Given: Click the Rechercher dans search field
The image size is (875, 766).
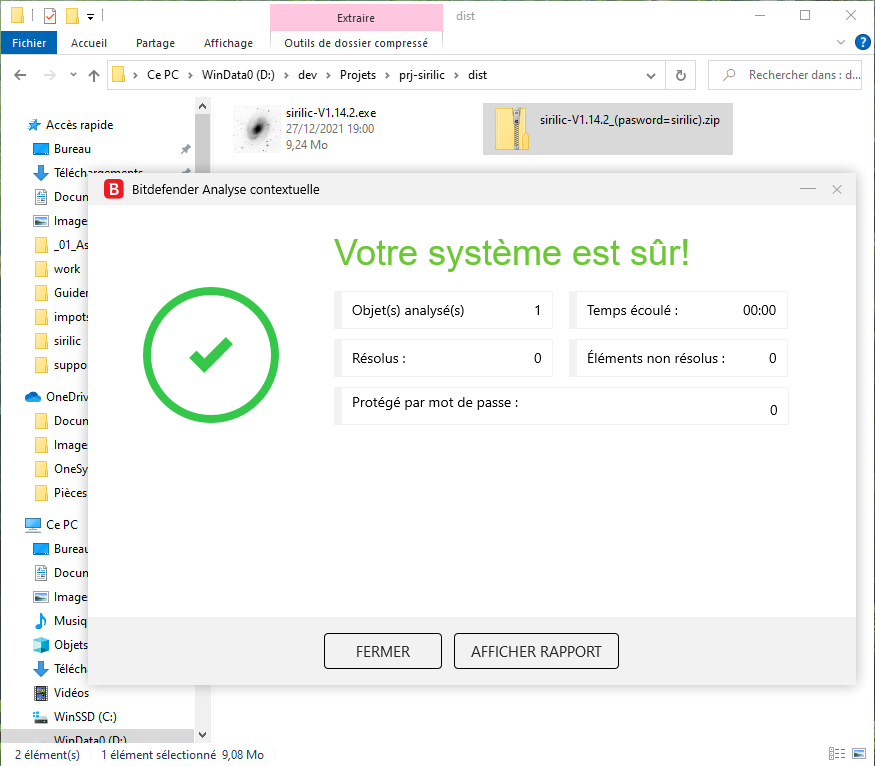Looking at the screenshot, I should click(785, 75).
